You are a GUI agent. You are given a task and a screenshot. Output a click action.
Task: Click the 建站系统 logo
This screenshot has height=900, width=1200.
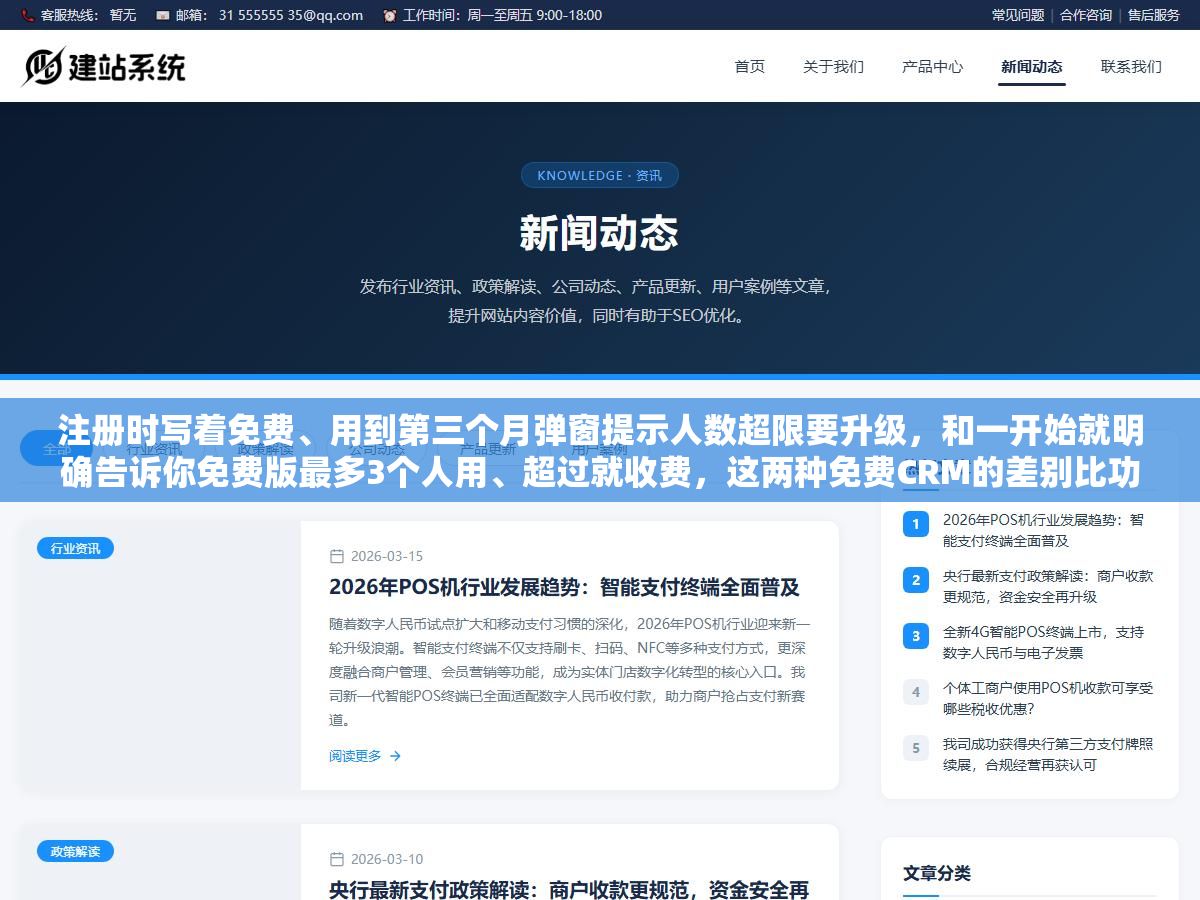click(104, 66)
